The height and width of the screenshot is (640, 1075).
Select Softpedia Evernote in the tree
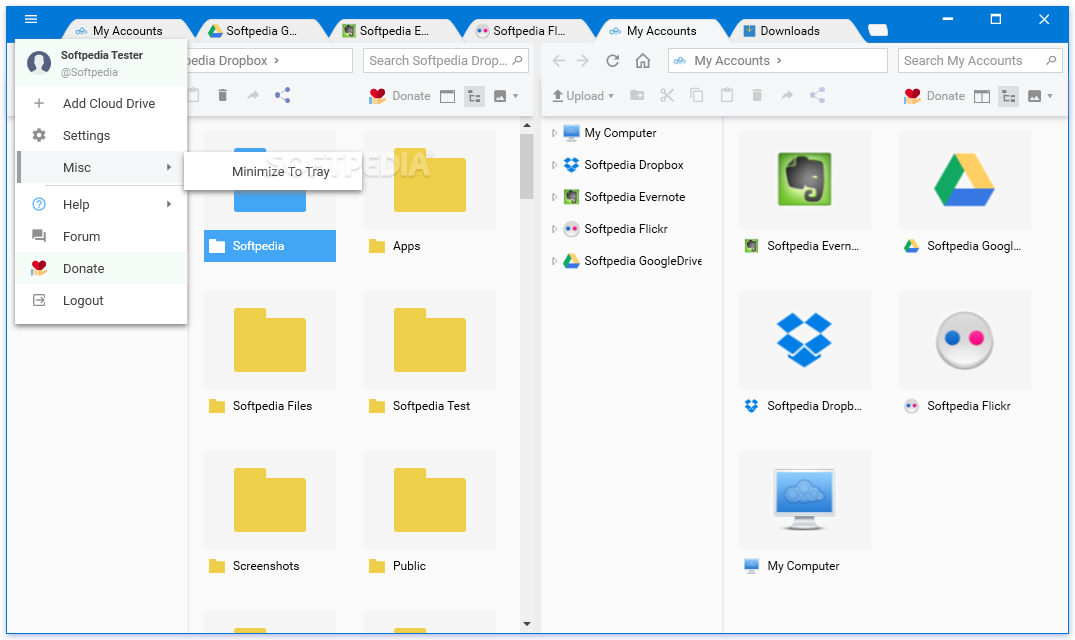coord(634,197)
